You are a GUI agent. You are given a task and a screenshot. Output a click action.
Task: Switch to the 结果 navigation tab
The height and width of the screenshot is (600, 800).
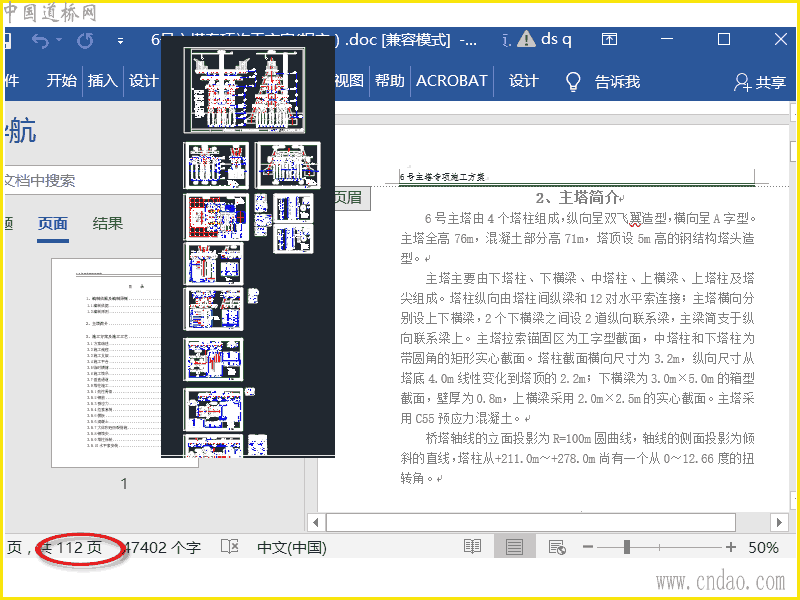pos(108,223)
